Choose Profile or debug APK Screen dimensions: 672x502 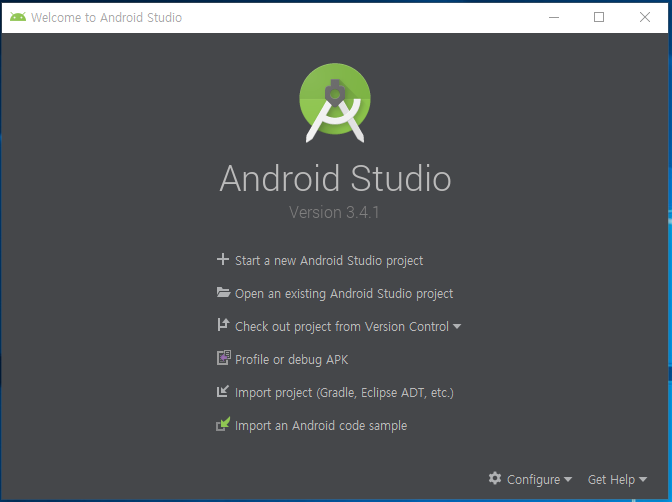tap(291, 360)
